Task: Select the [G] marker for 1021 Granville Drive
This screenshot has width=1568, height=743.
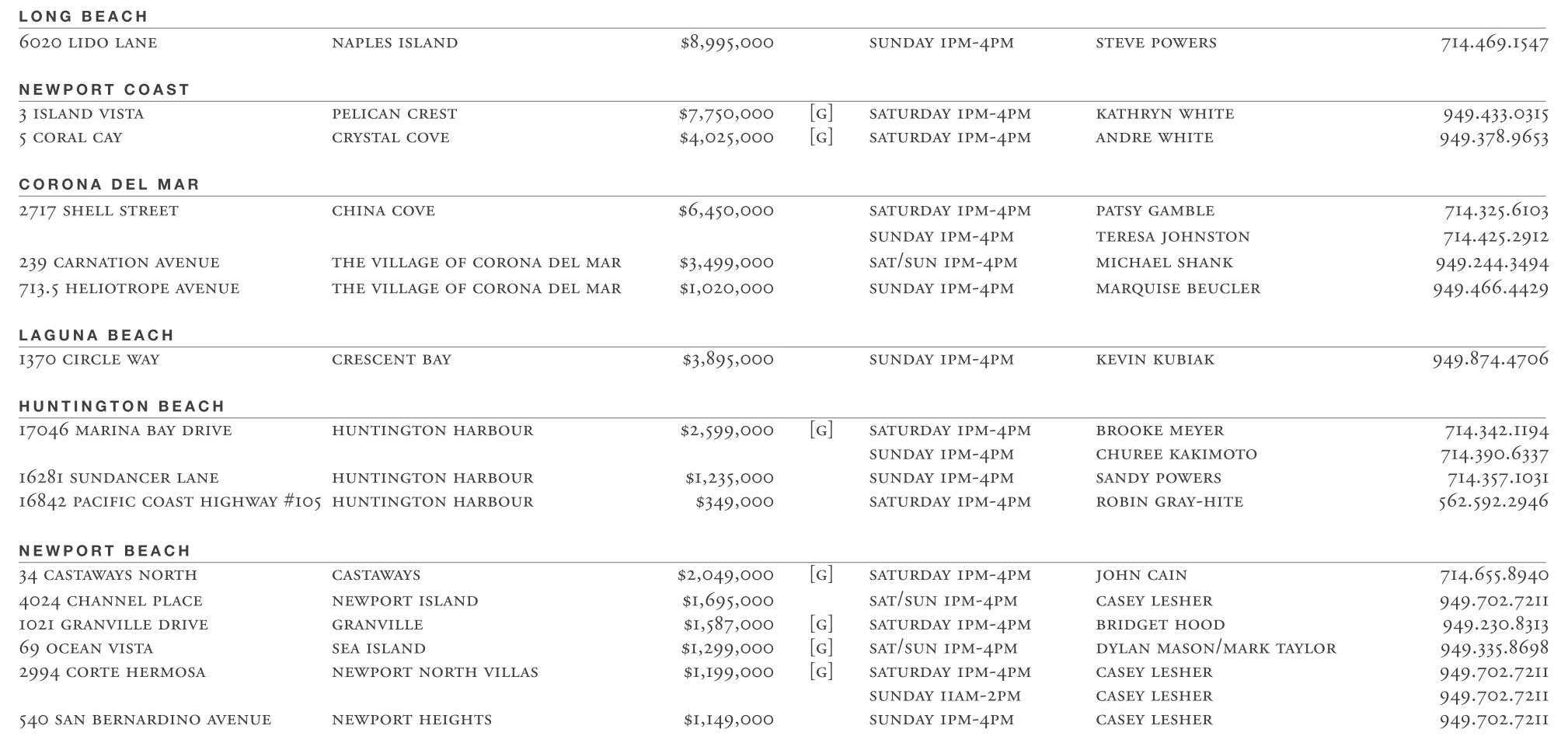Action: (821, 624)
